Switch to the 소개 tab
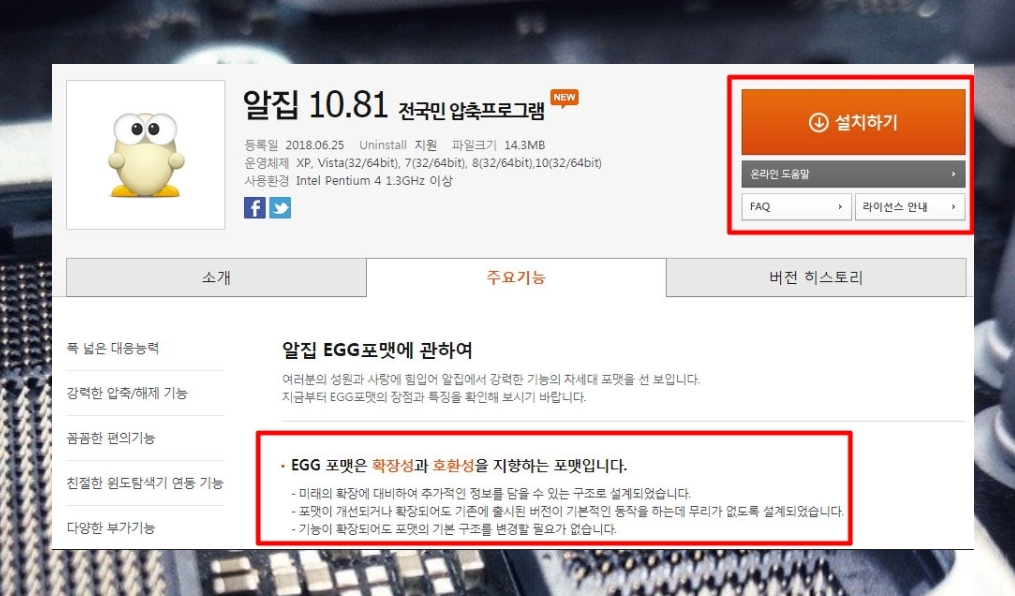 click(x=216, y=278)
